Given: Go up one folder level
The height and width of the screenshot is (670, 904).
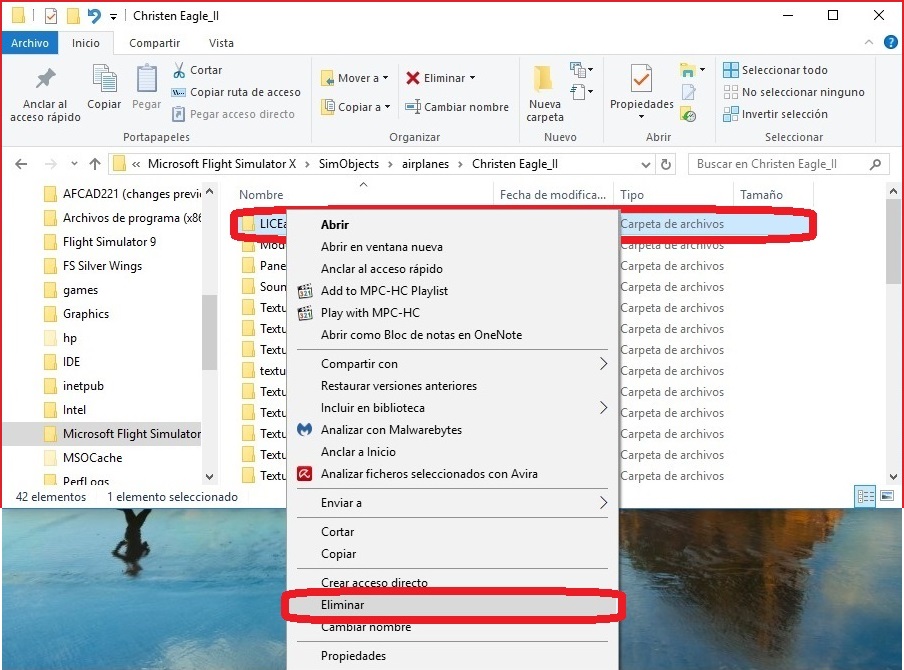Looking at the screenshot, I should (x=95, y=164).
